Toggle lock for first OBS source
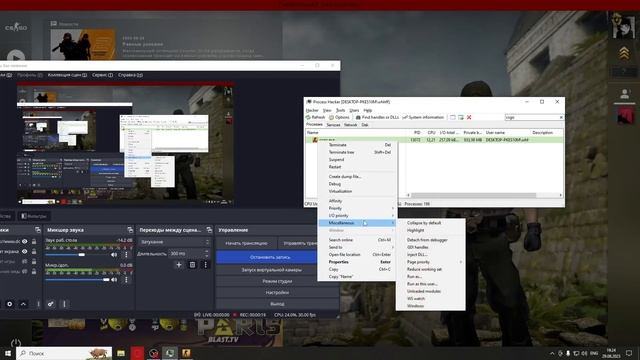The image size is (640, 360). [x=34, y=242]
